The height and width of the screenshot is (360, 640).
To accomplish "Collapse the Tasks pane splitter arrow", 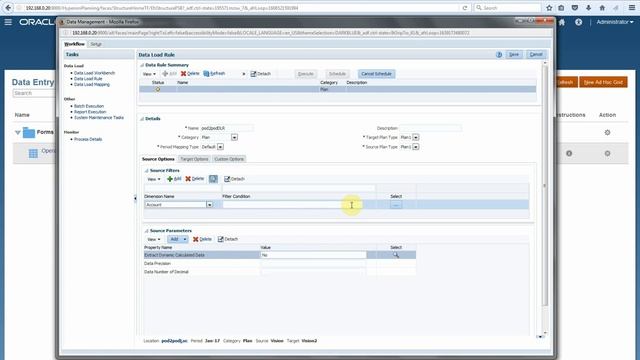I will (x=135, y=198).
